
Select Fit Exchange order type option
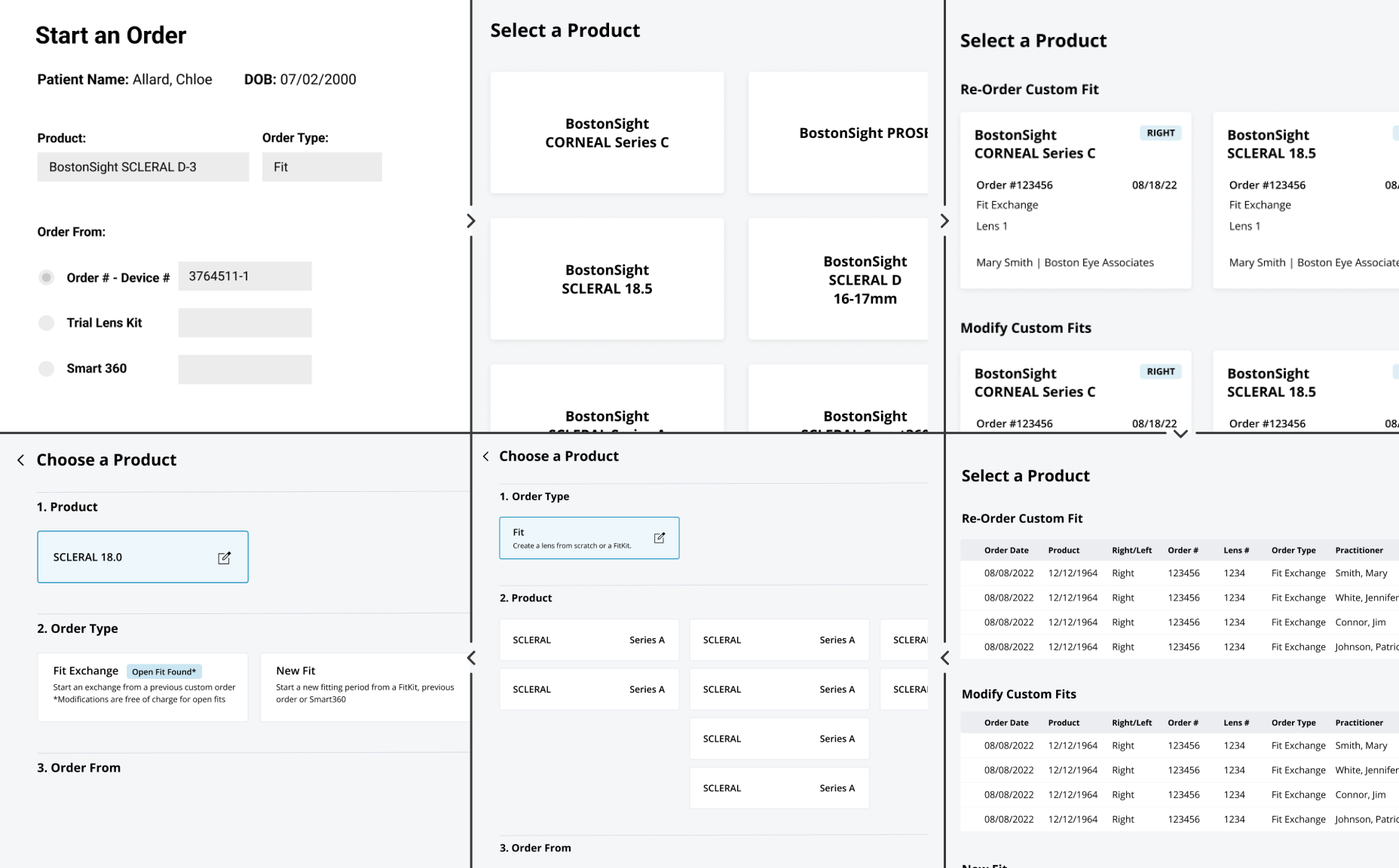point(142,687)
